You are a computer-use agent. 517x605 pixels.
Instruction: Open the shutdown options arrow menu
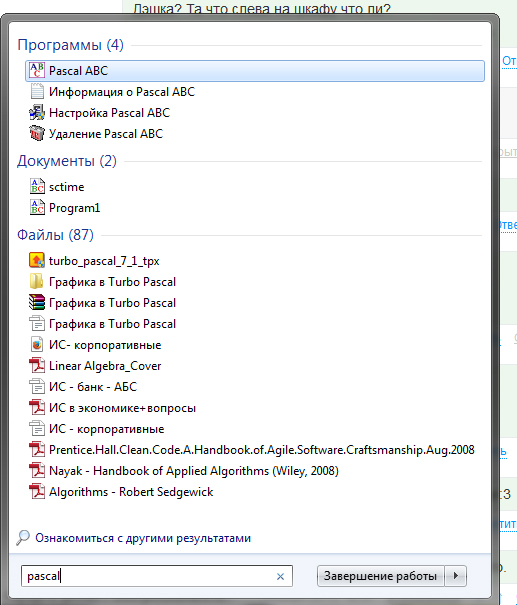(x=456, y=576)
